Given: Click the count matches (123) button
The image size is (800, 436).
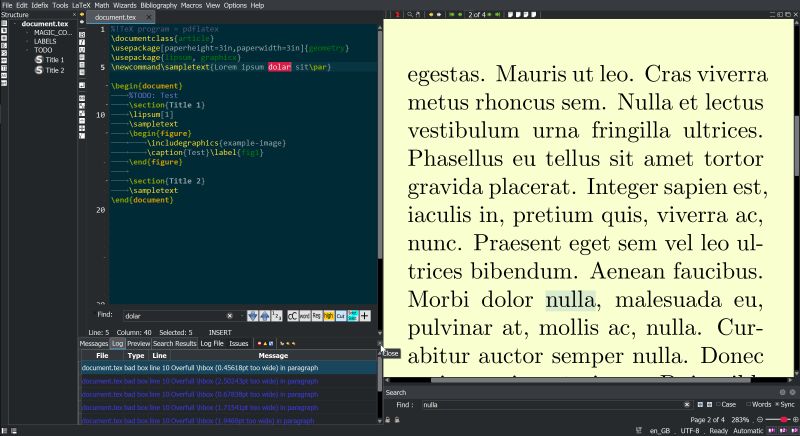Looking at the screenshot, I should point(277,316).
